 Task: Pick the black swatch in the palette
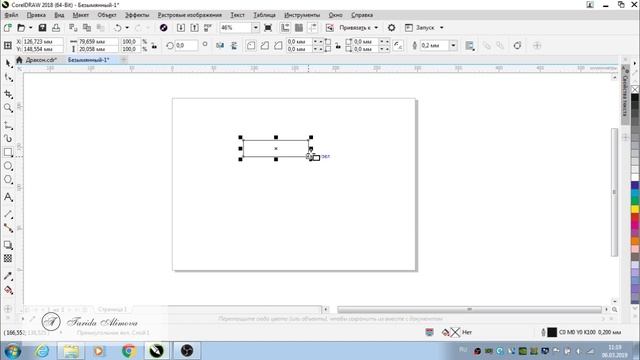tap(635, 98)
